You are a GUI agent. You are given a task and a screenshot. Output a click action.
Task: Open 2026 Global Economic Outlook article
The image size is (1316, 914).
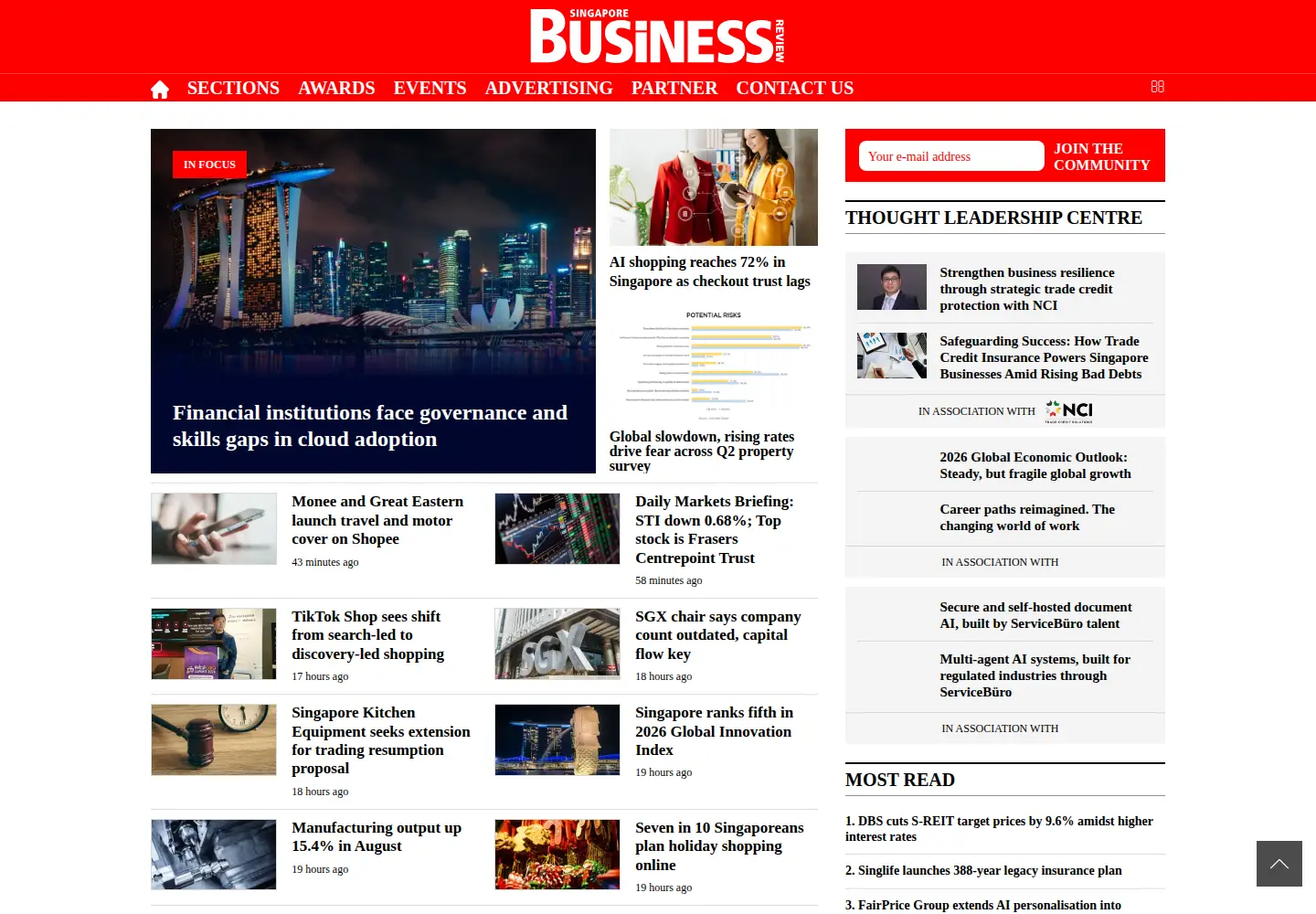point(1035,465)
